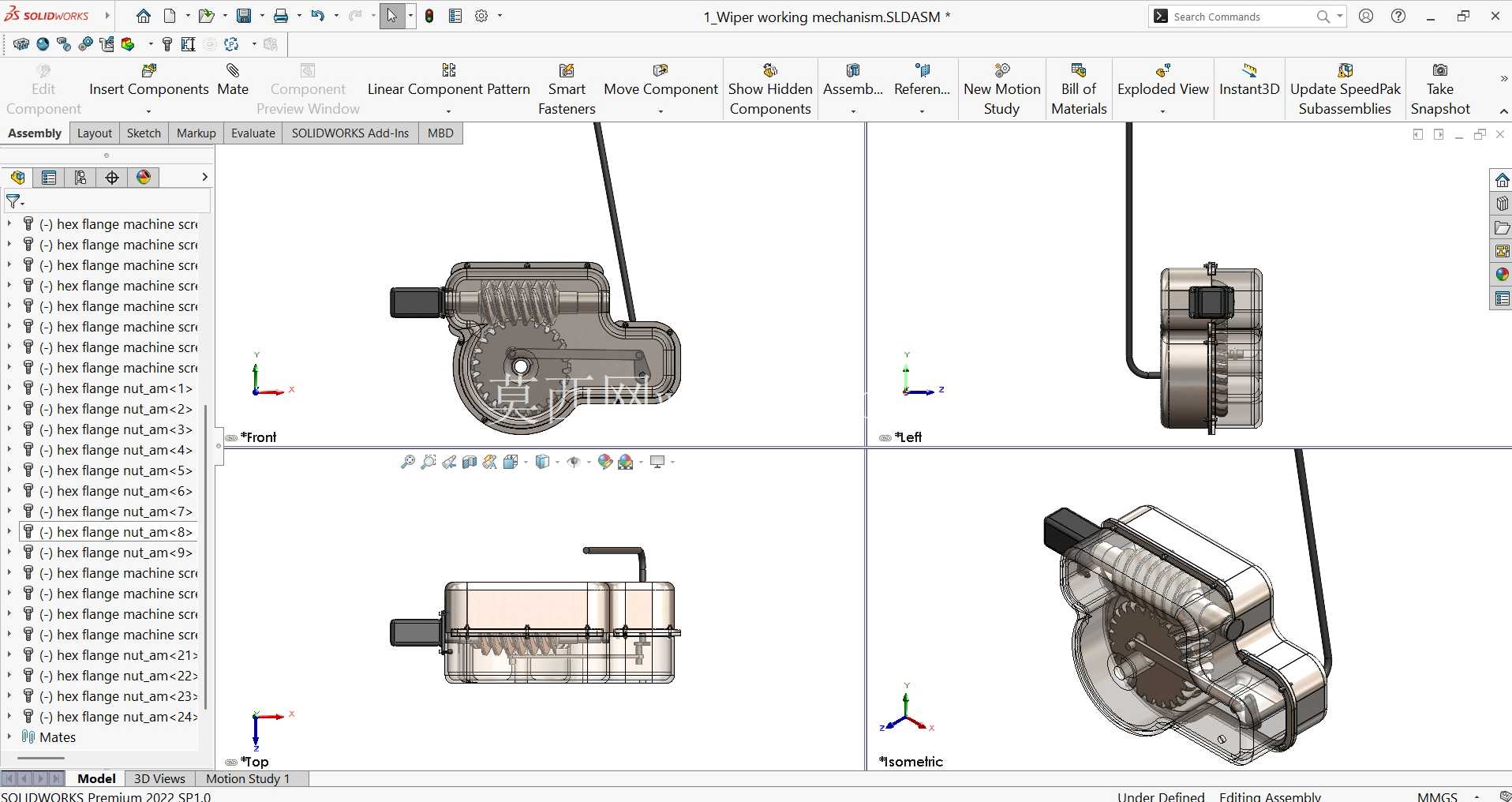
Task: Expand the Mates folder in the tree
Action: pyautogui.click(x=9, y=737)
